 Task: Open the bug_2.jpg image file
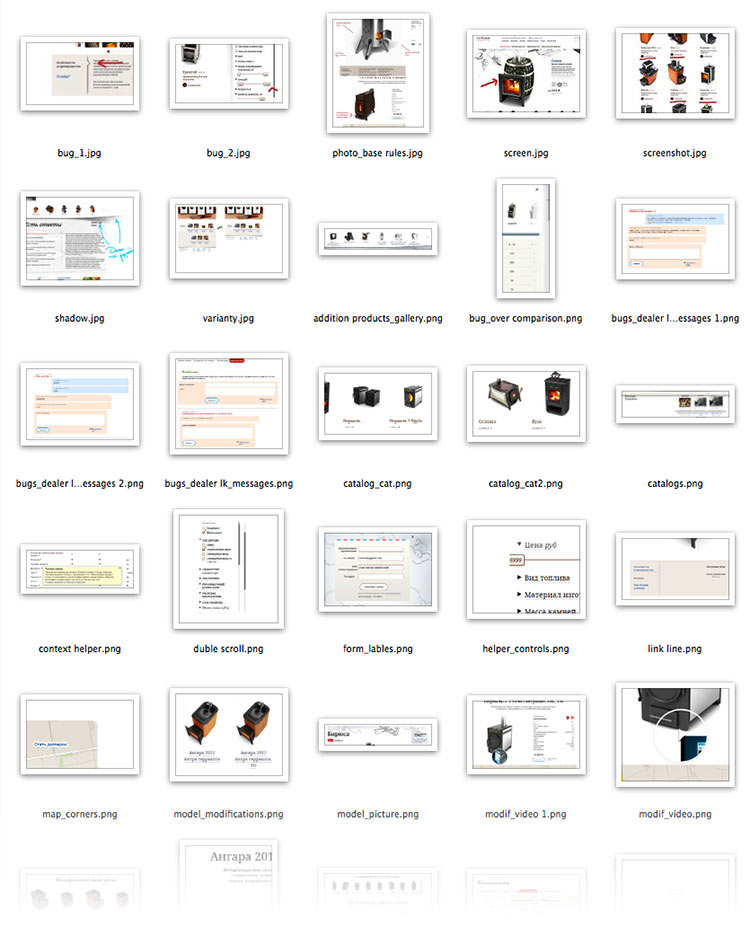coord(228,75)
